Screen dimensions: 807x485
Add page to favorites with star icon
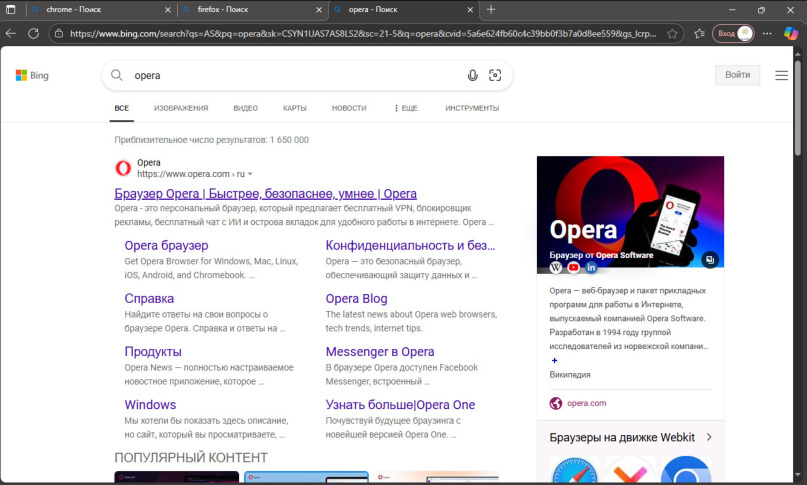tap(673, 33)
